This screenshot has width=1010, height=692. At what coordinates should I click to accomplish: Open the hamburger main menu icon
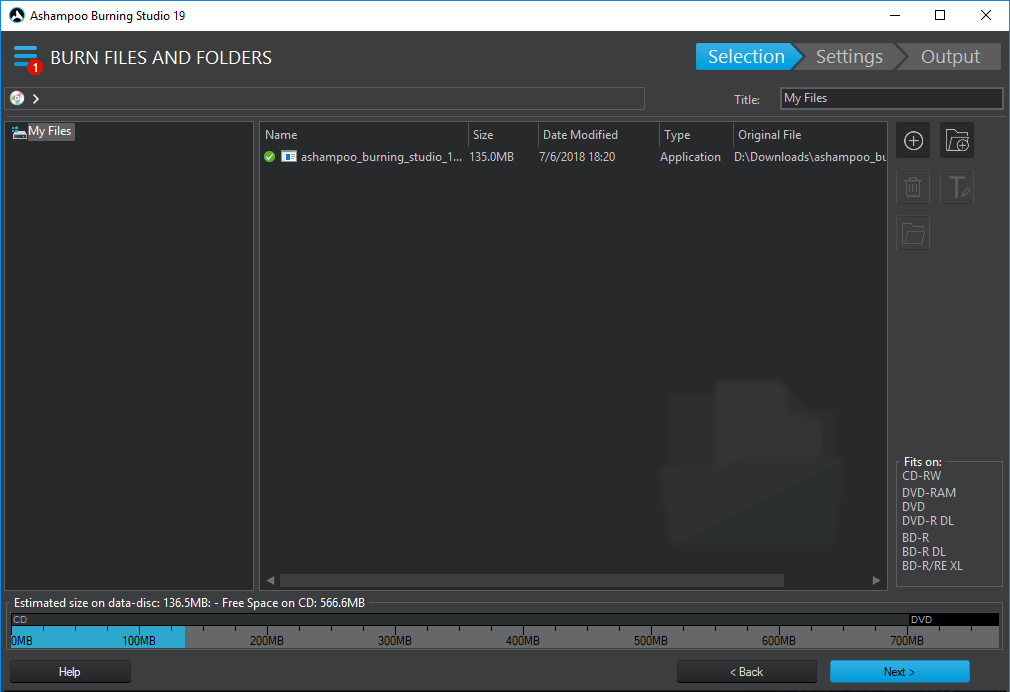(25, 57)
